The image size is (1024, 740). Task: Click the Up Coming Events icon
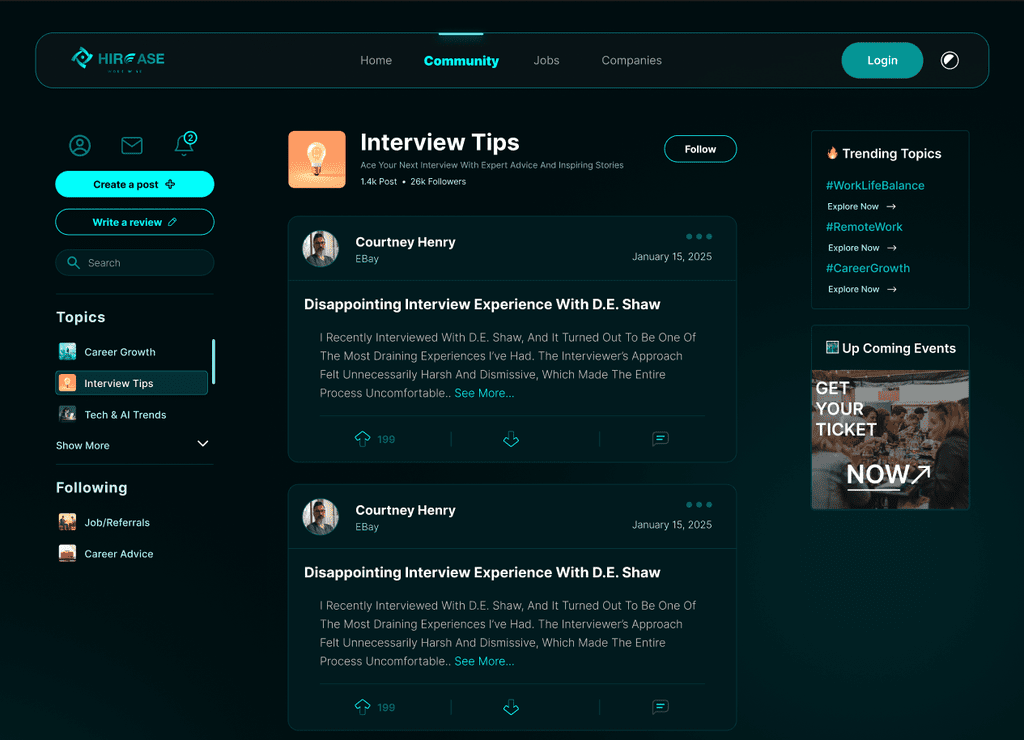(x=832, y=347)
